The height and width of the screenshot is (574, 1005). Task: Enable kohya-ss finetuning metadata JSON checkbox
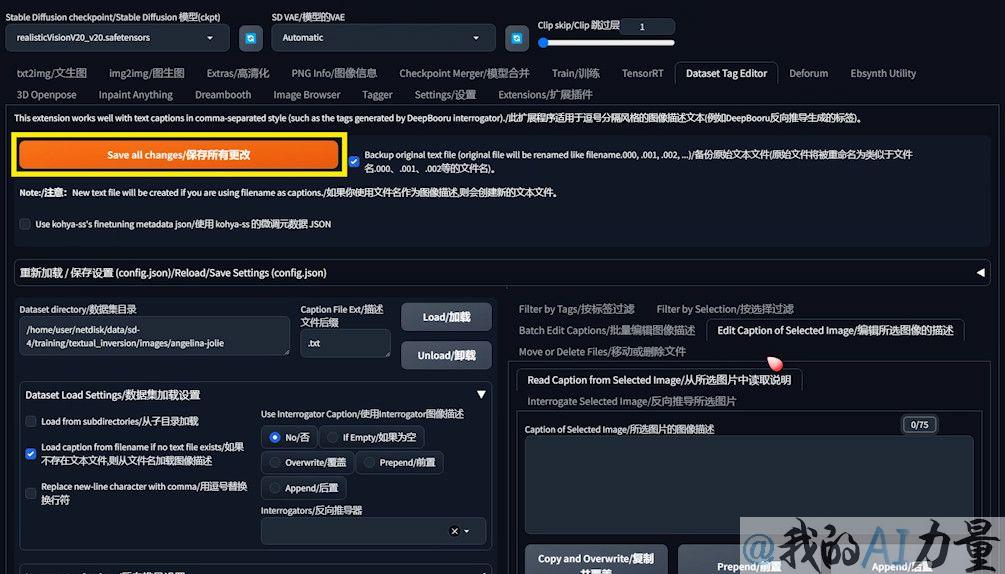tap(25, 224)
